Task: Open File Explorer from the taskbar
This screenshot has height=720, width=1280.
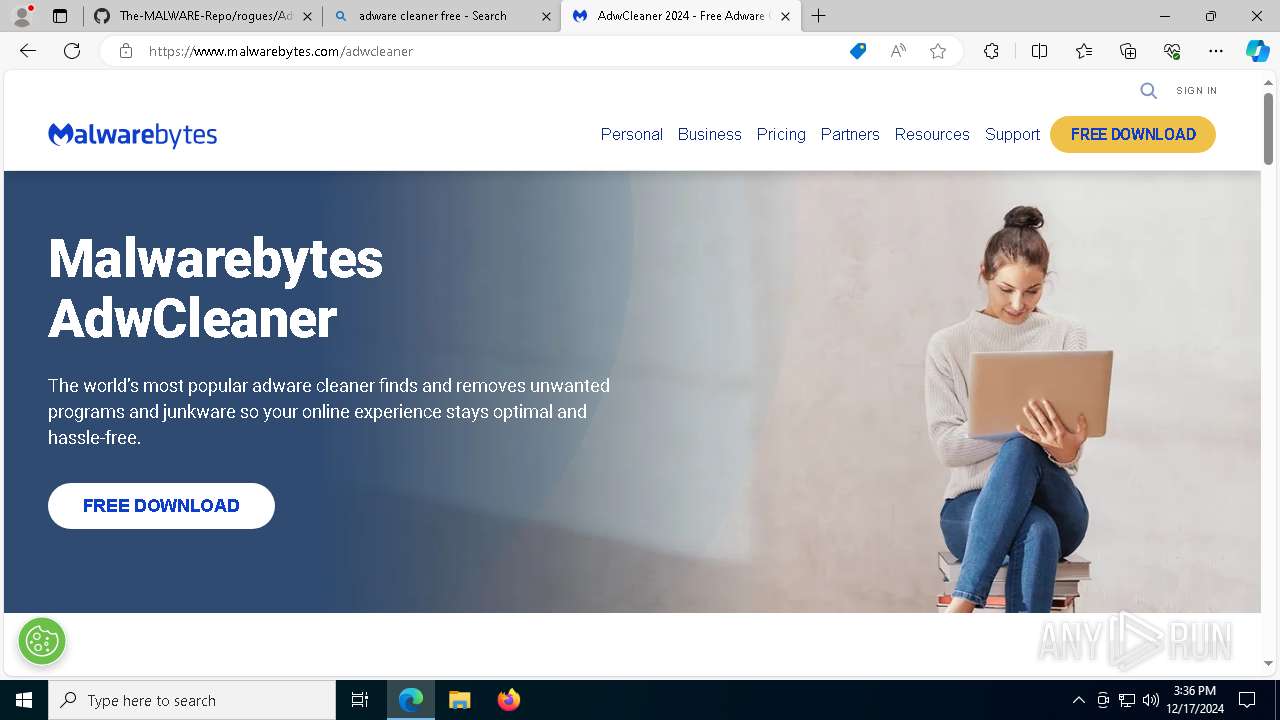Action: pyautogui.click(x=460, y=700)
